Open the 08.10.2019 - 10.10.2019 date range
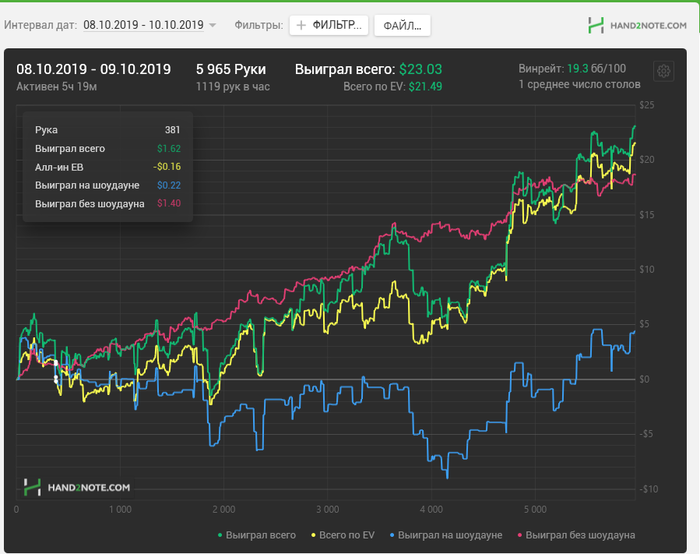This screenshot has width=700, height=554. coord(143,25)
